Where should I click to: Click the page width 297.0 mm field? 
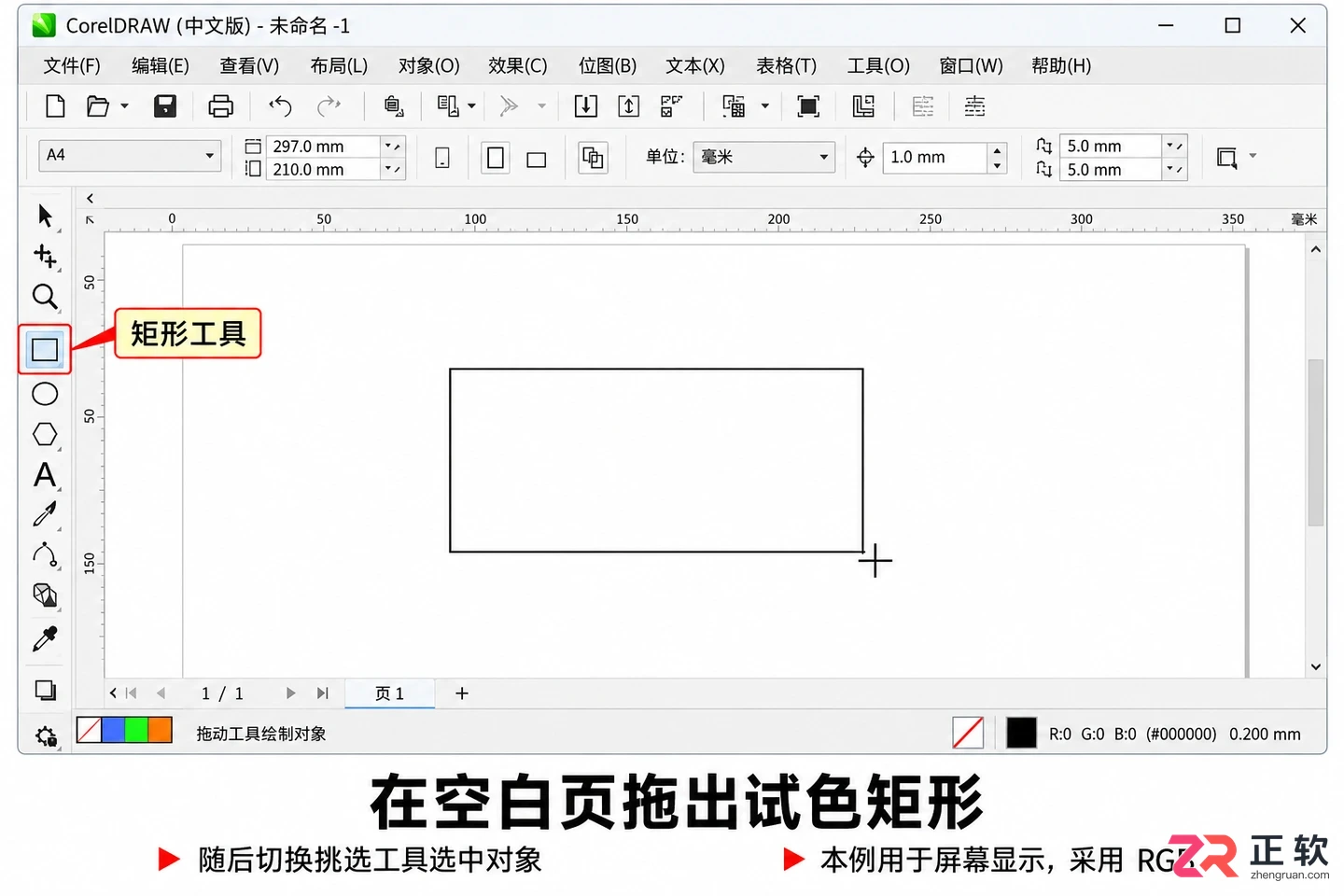click(324, 147)
